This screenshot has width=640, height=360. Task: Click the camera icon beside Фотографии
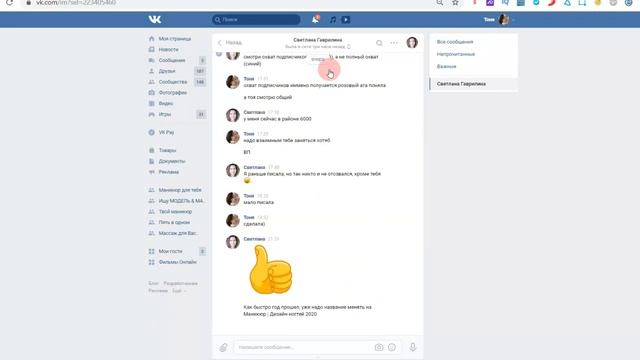point(151,93)
